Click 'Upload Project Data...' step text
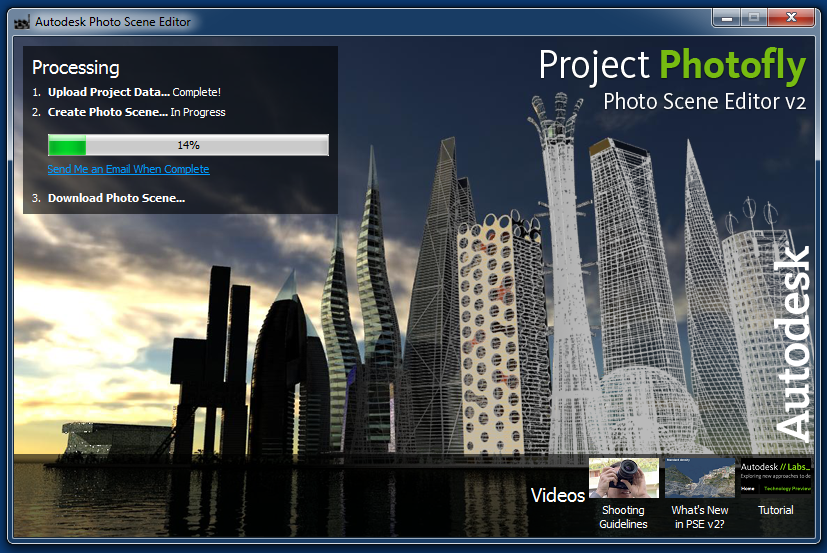The image size is (827, 553). click(109, 92)
